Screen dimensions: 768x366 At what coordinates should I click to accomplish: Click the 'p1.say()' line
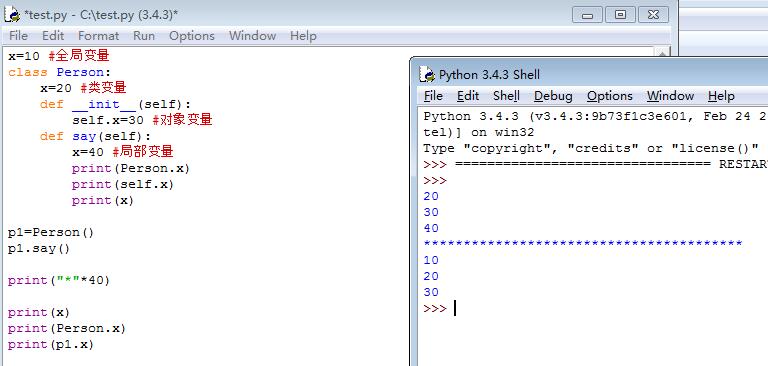point(39,248)
